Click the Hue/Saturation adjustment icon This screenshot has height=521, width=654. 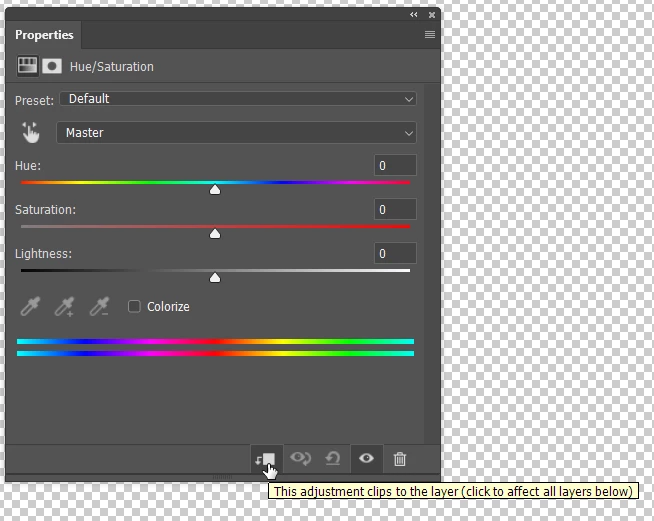[x=27, y=66]
